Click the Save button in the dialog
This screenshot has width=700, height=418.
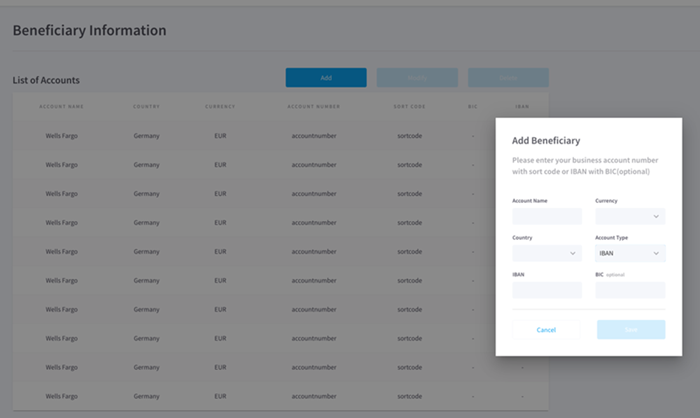click(630, 329)
